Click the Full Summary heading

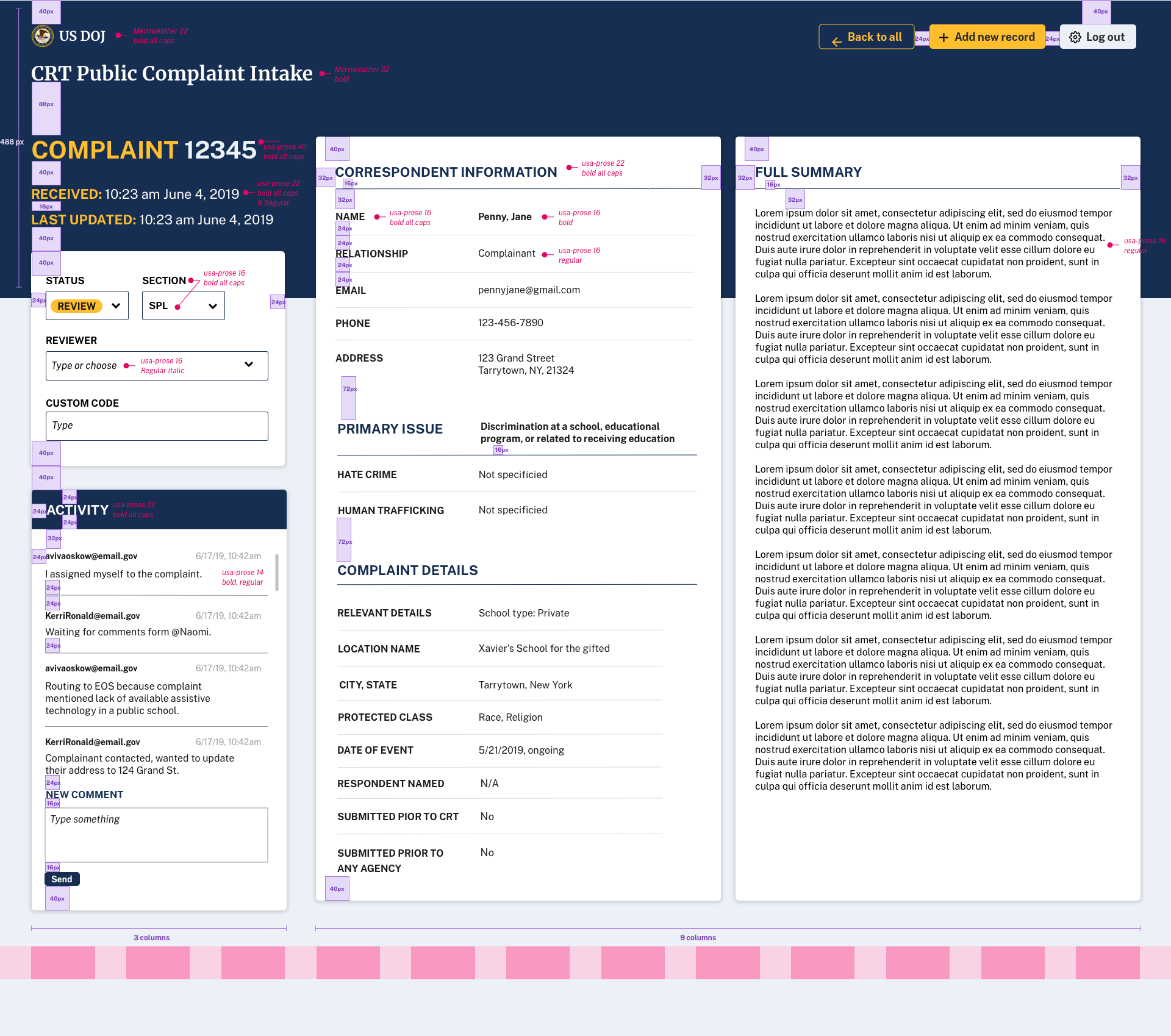click(808, 173)
